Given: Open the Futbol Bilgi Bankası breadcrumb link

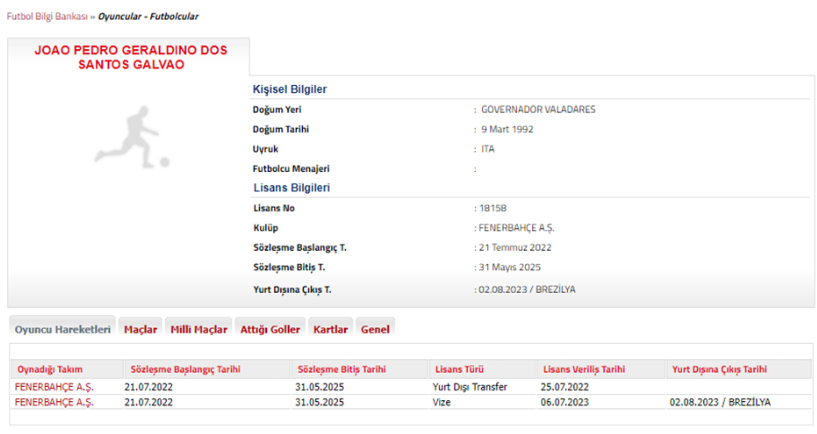Looking at the screenshot, I should point(45,17).
